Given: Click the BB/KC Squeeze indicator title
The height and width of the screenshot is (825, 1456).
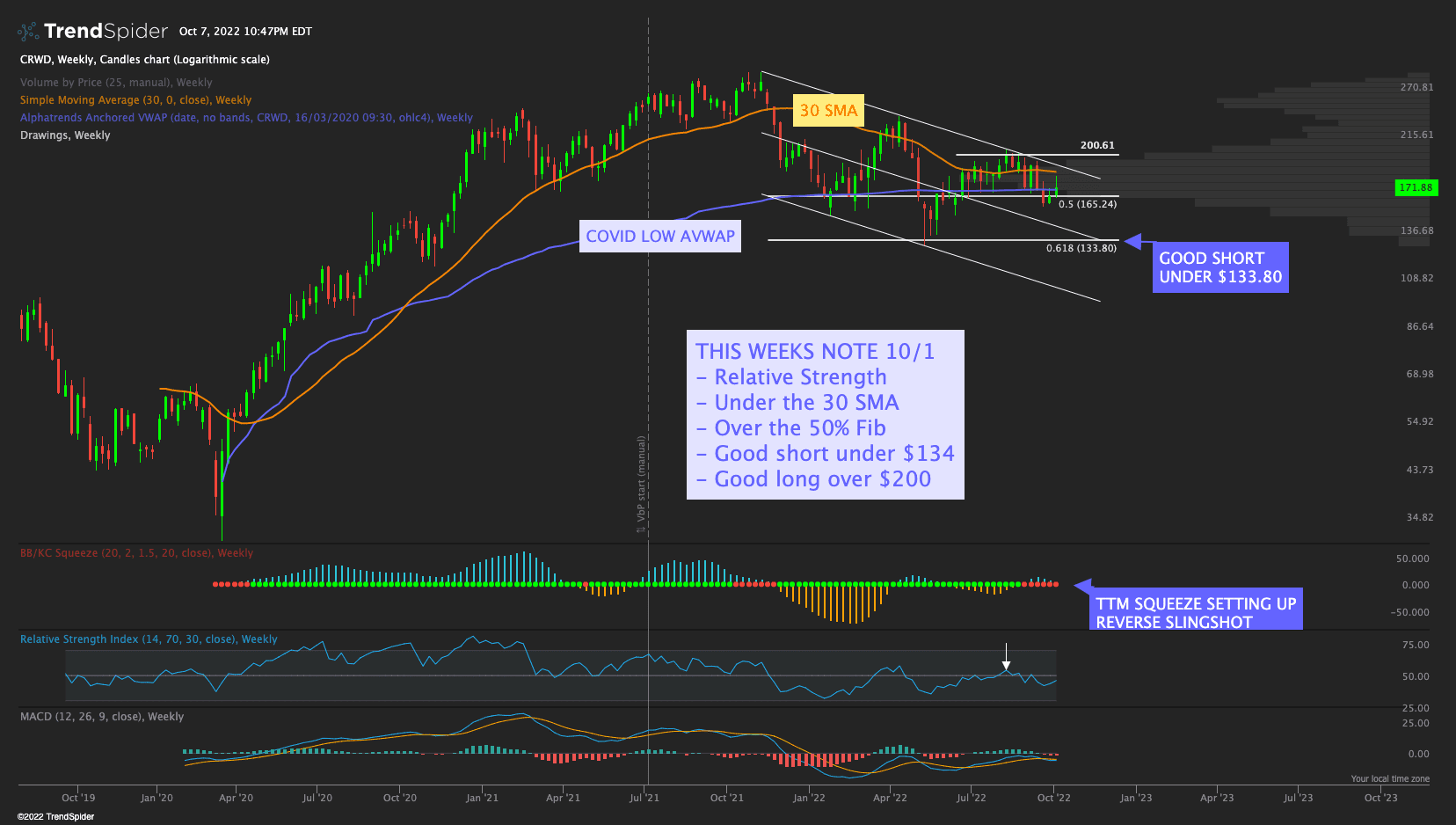Looking at the screenshot, I should [x=136, y=553].
